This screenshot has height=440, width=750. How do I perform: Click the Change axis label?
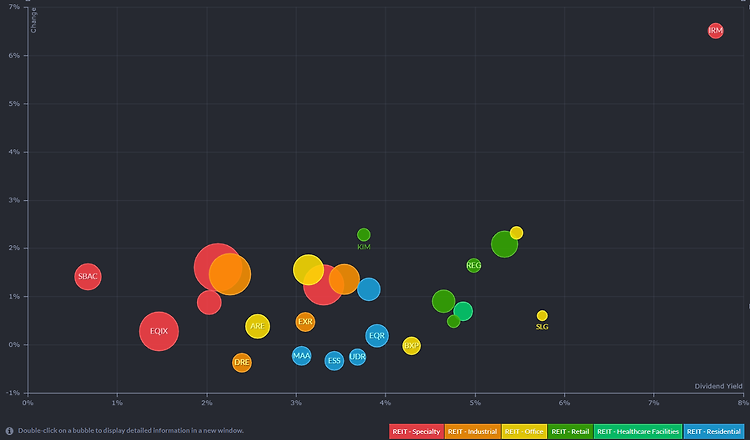pos(33,20)
